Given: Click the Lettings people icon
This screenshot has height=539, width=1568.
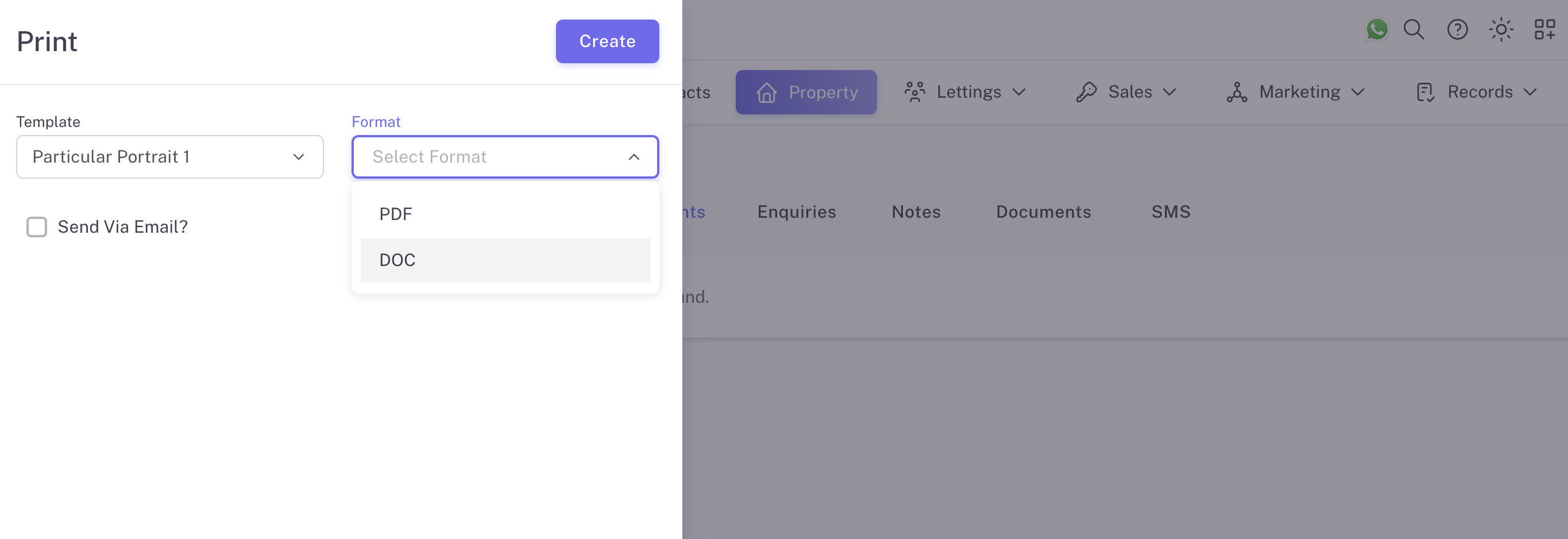Looking at the screenshot, I should point(914,92).
